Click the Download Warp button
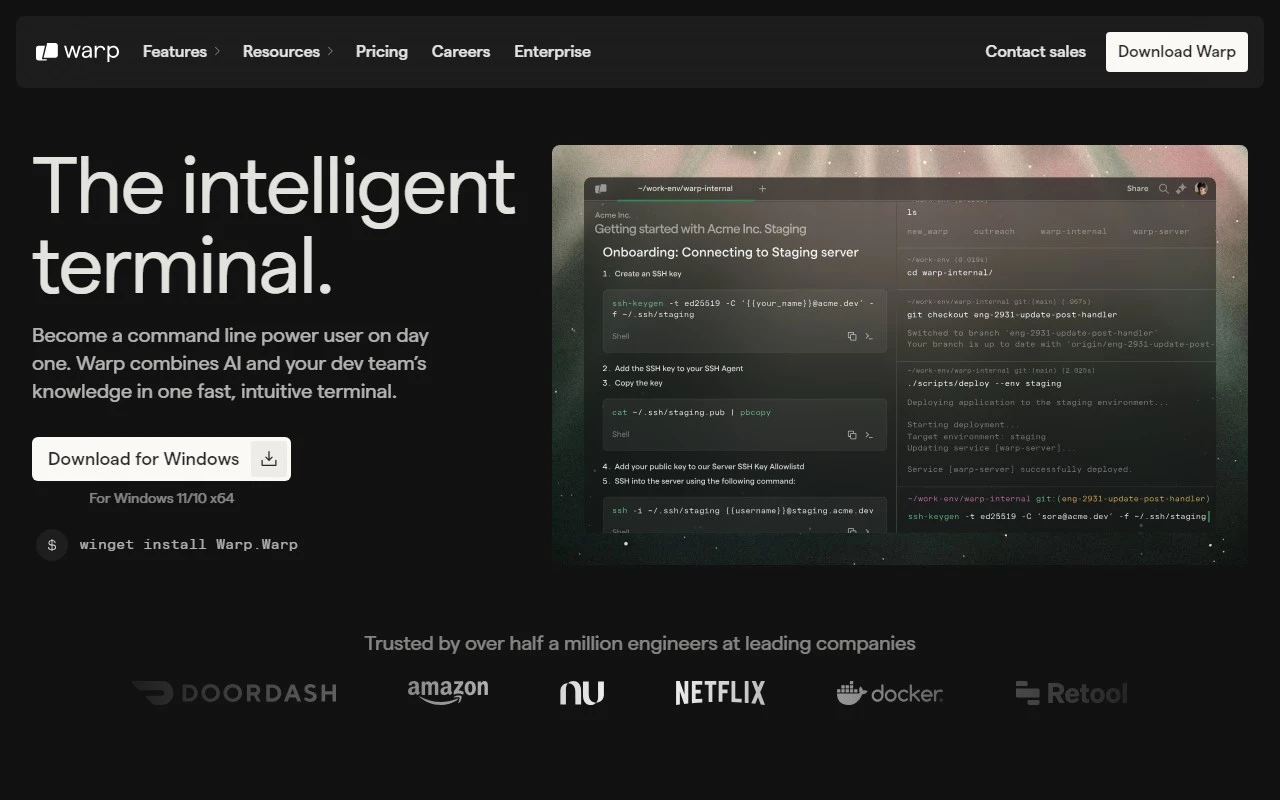Image resolution: width=1280 pixels, height=800 pixels. (x=1177, y=52)
